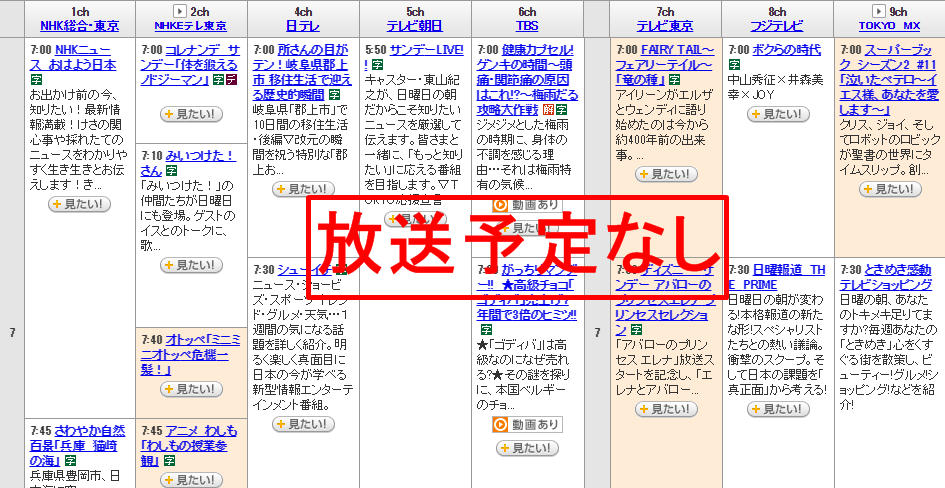Open さわやか自然百景 兵庫 猫崎の海 link
The image size is (945, 488).
tap(77, 446)
